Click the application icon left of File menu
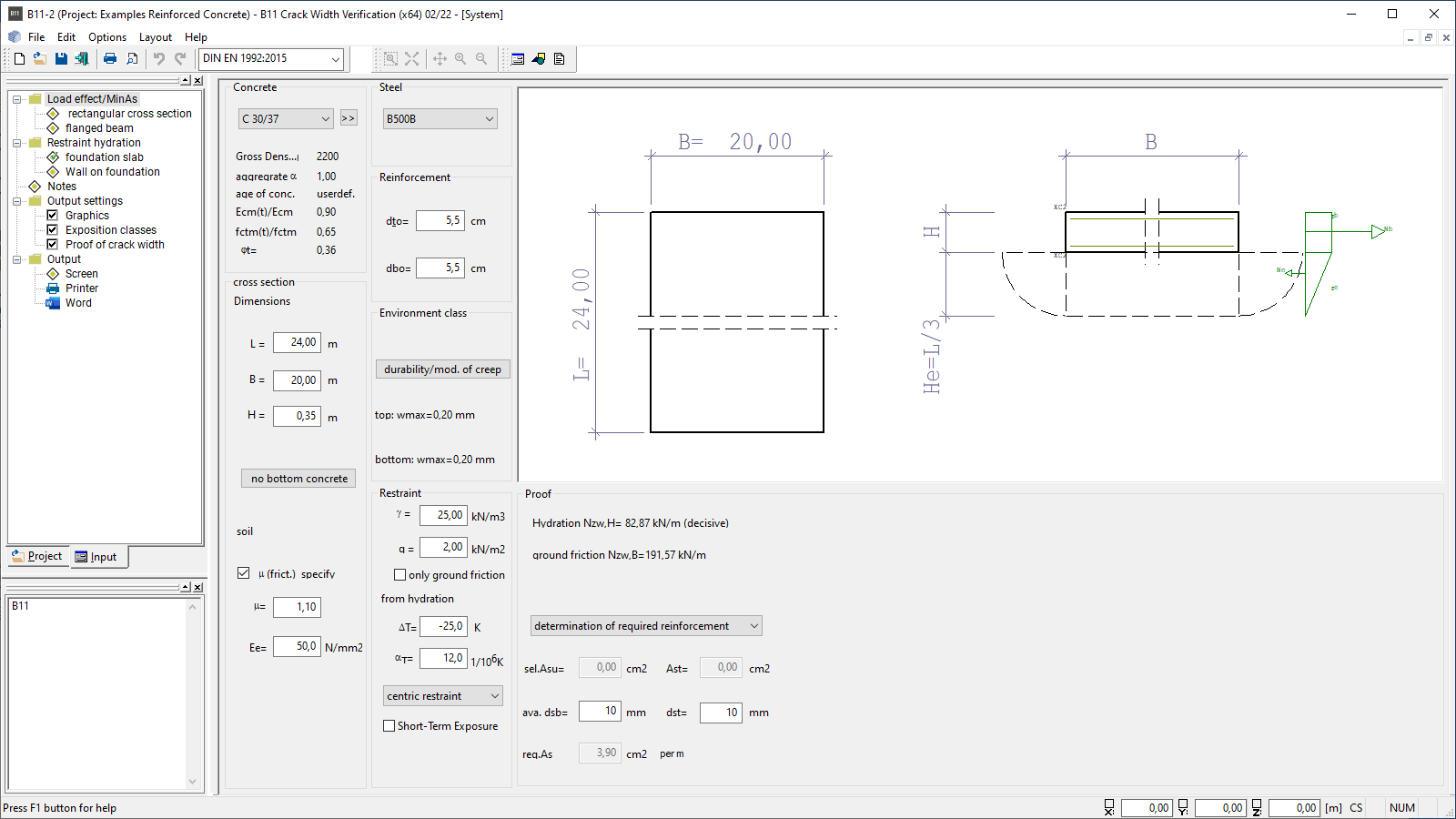The height and width of the screenshot is (819, 1456). tap(15, 37)
